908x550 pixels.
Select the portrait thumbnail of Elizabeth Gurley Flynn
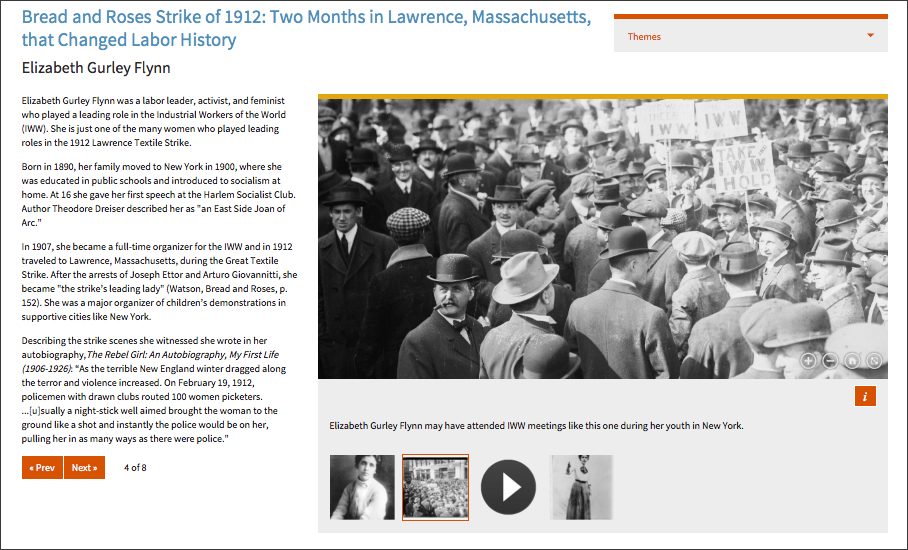(362, 487)
